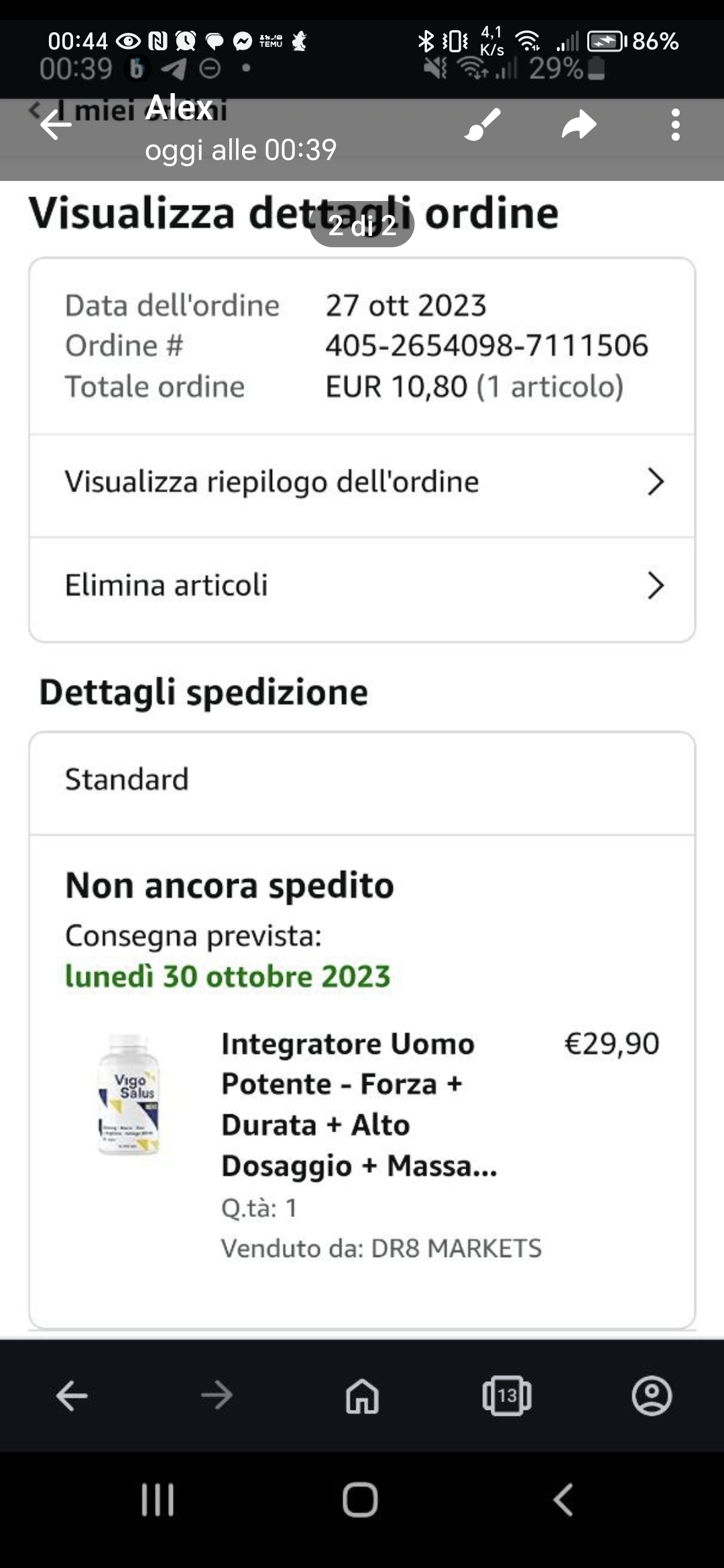Viewport: 724px width, 1568px height.
Task: Go to browser home page icon
Action: [362, 1396]
